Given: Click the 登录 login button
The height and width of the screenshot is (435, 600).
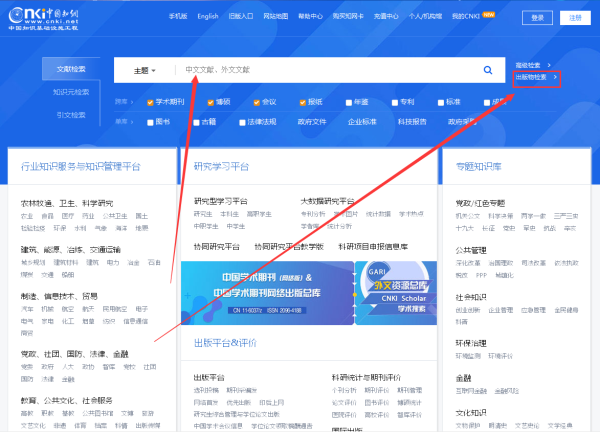Looking at the screenshot, I should tap(537, 18).
